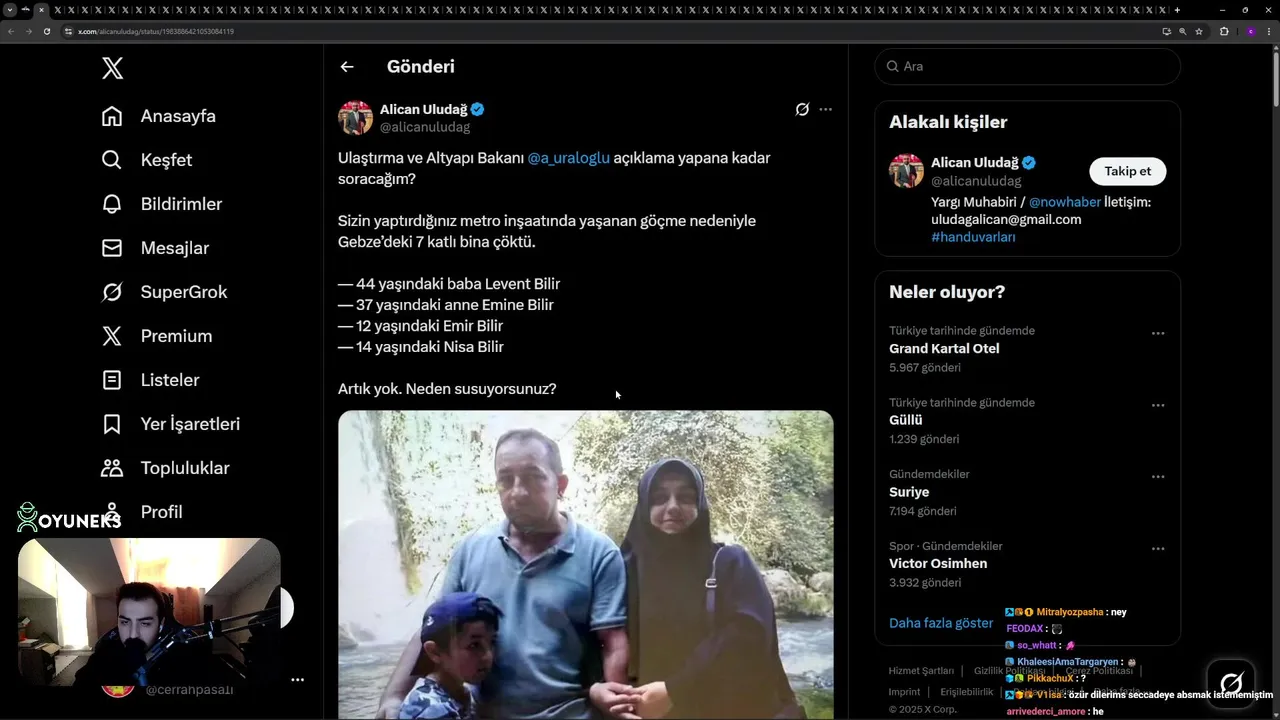The width and height of the screenshot is (1280, 720).
Task: Click the Grok icon on Alican Uludağ's post
Action: pyautogui.click(x=802, y=109)
